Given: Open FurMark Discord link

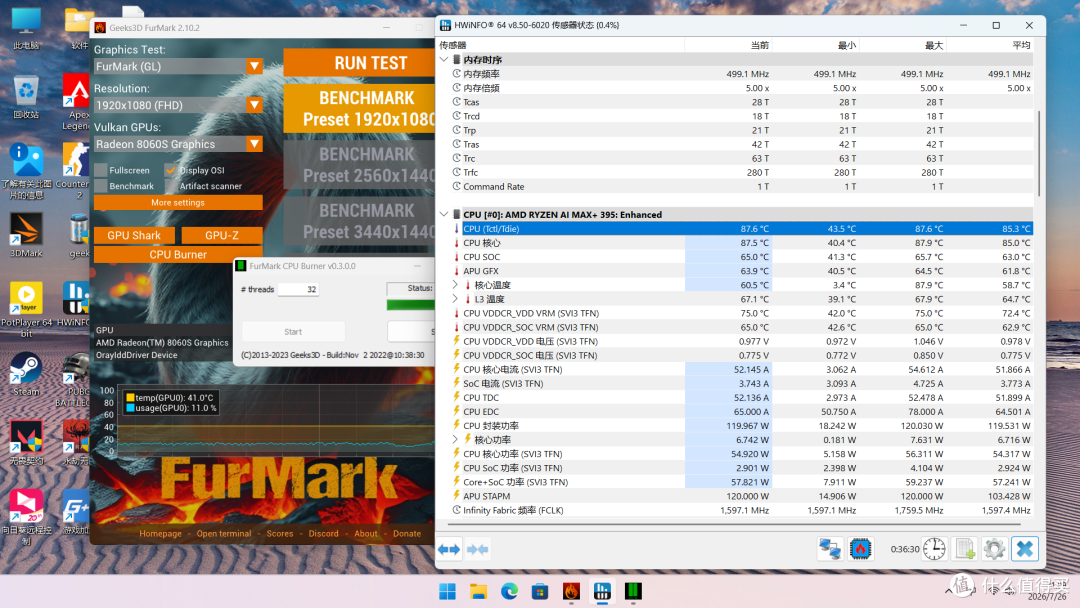Looking at the screenshot, I should coord(324,534).
